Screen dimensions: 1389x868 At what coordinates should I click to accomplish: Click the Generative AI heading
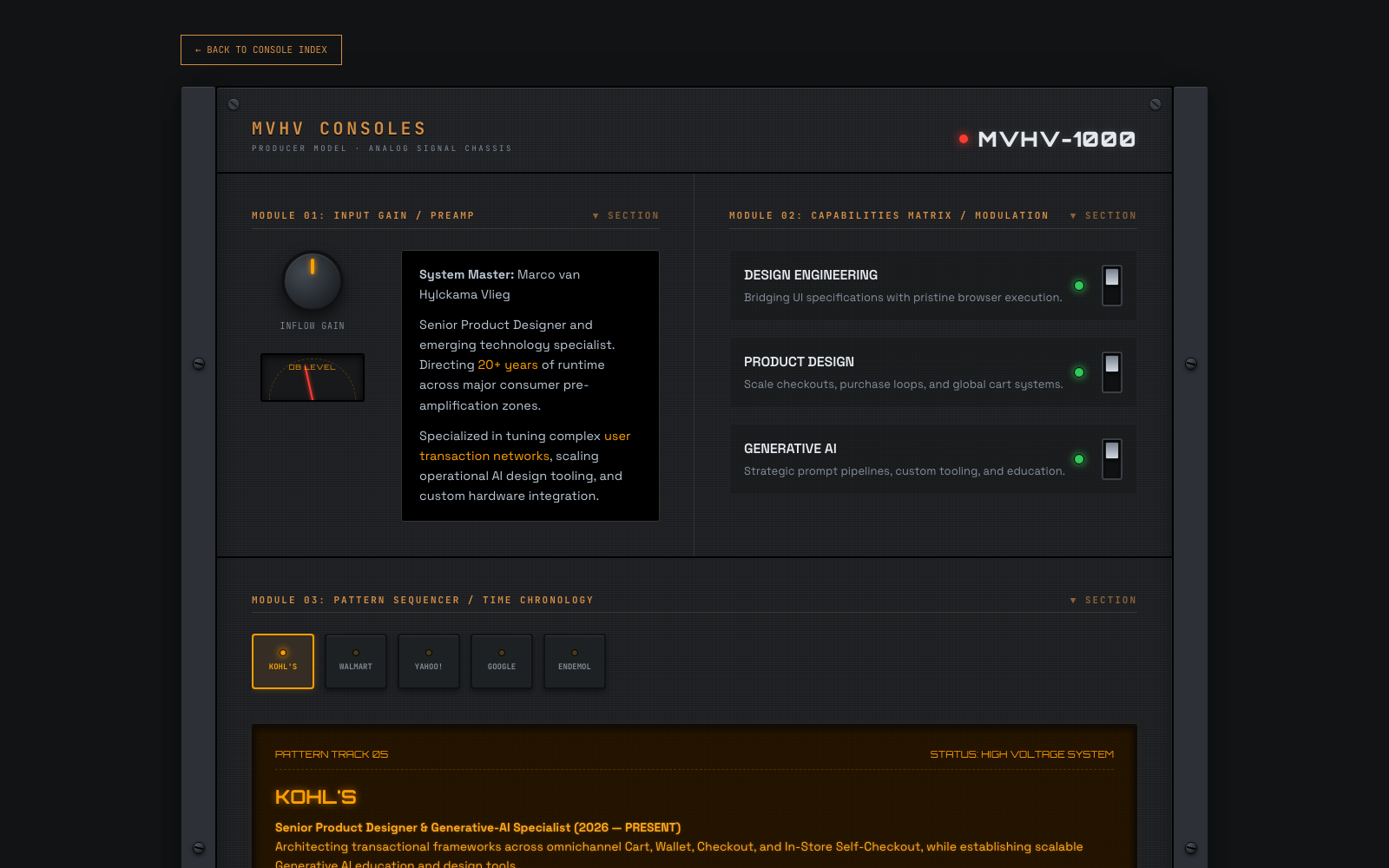click(790, 449)
